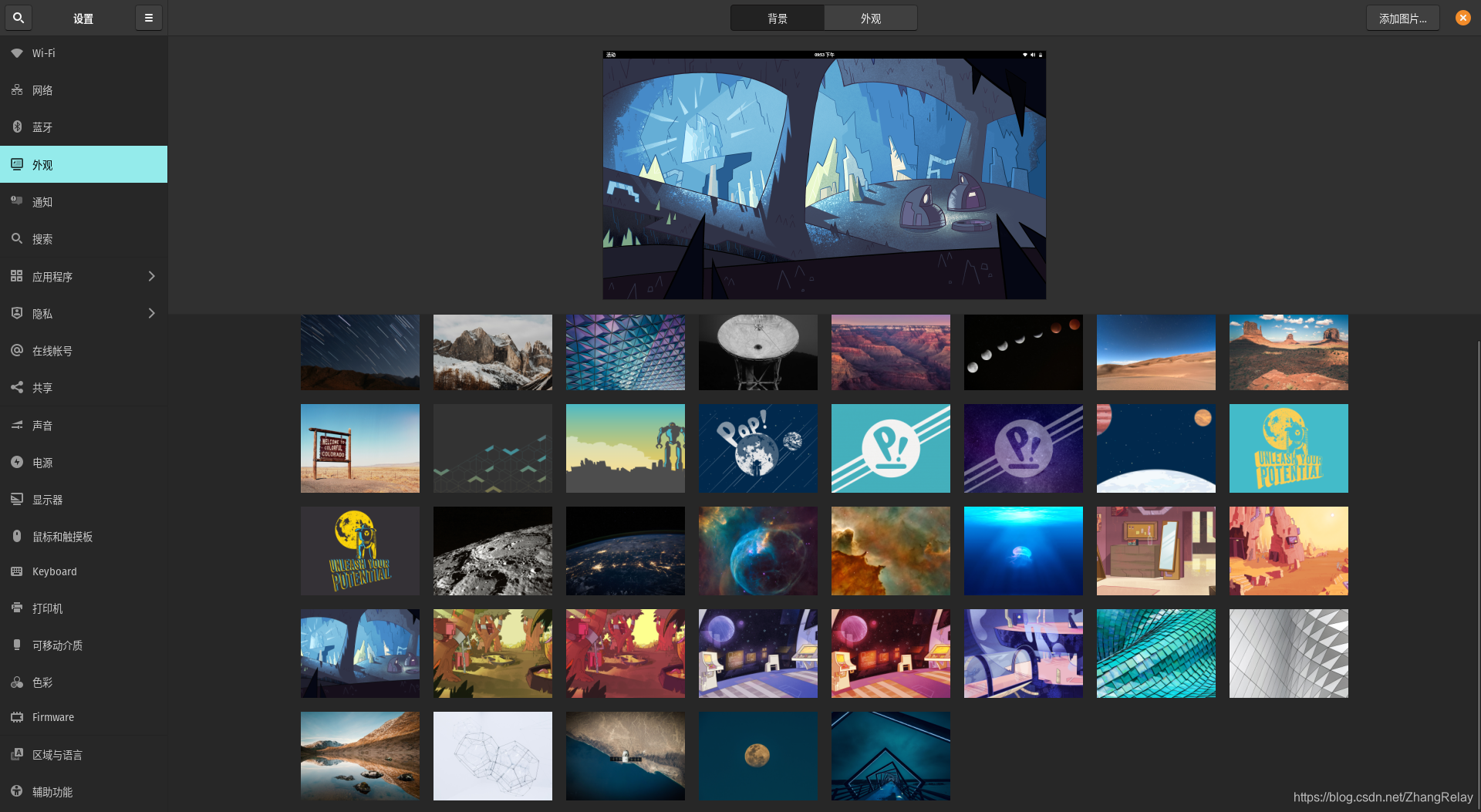Click the large current wallpaper preview
This screenshot has height=812, width=1481.
click(824, 175)
